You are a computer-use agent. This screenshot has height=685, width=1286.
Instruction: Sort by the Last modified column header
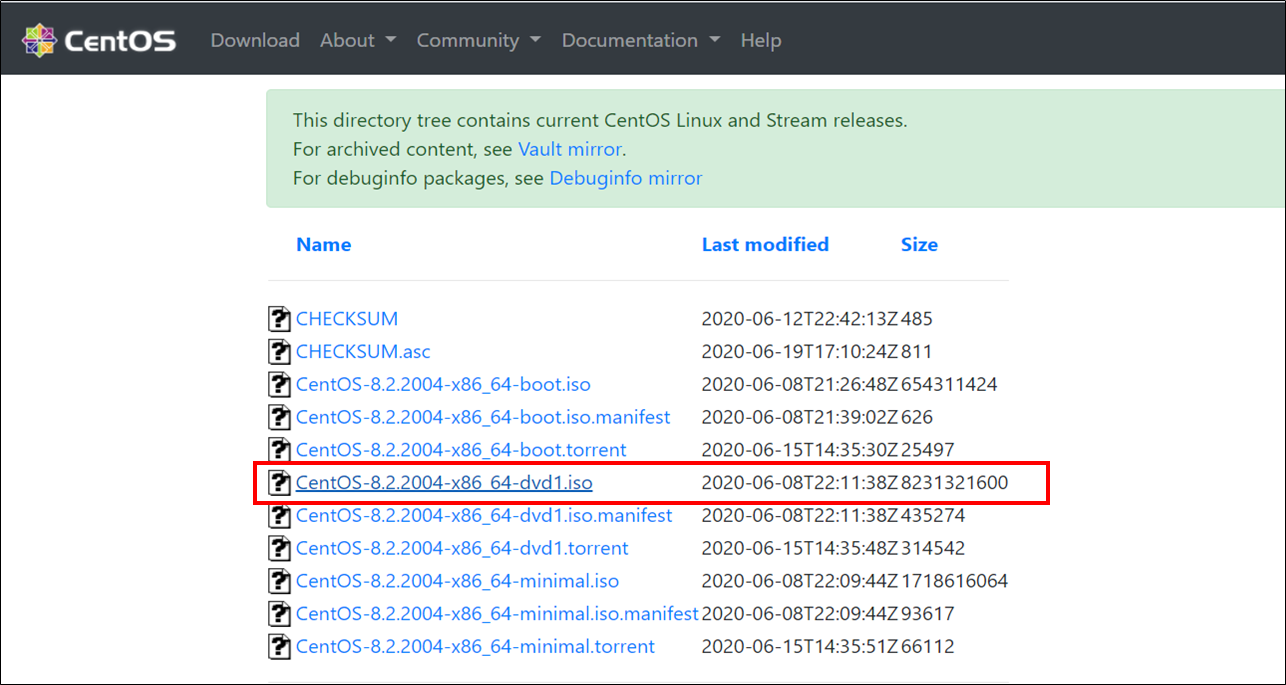pyautogui.click(x=765, y=245)
